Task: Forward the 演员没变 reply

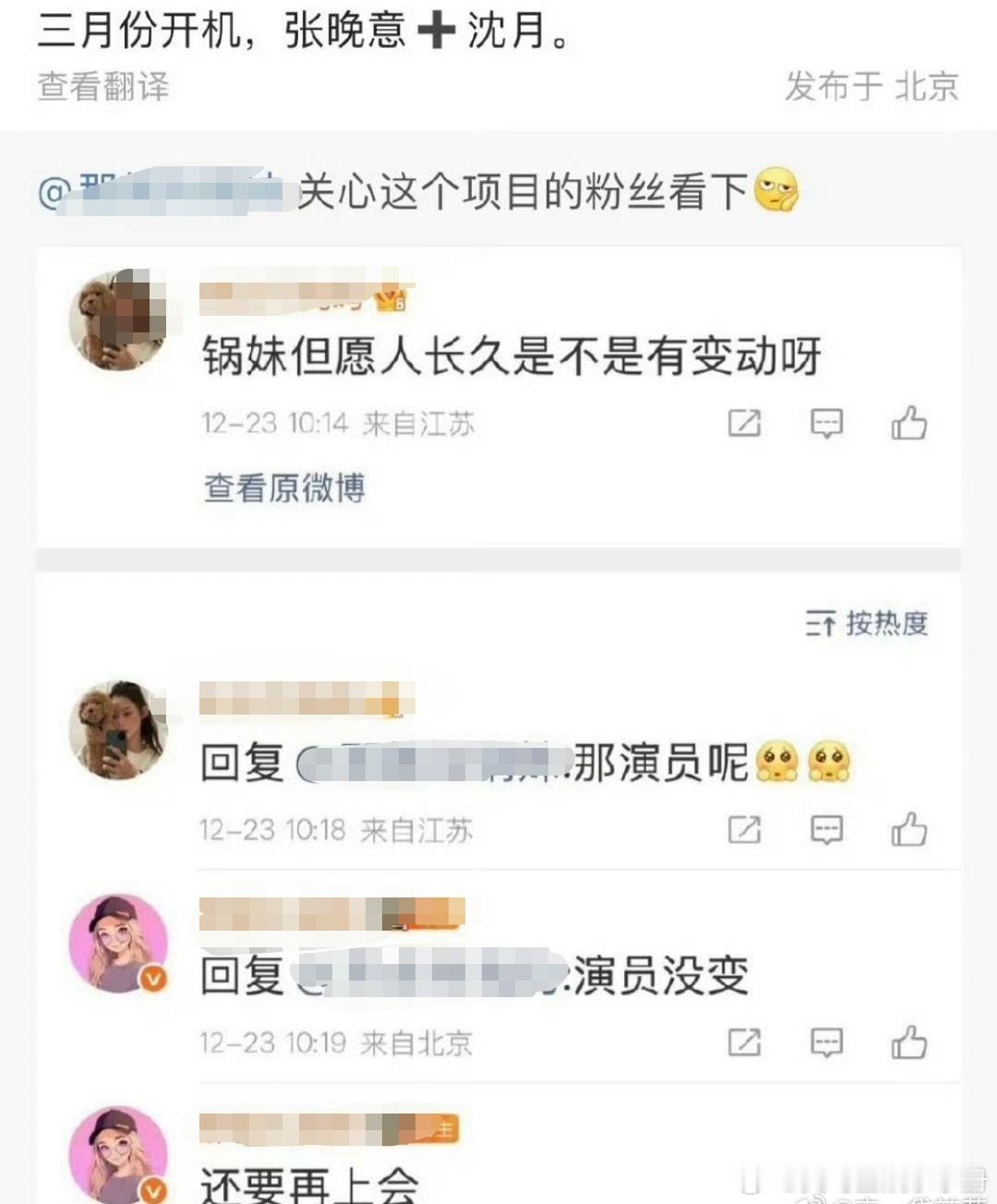Action: (745, 1042)
